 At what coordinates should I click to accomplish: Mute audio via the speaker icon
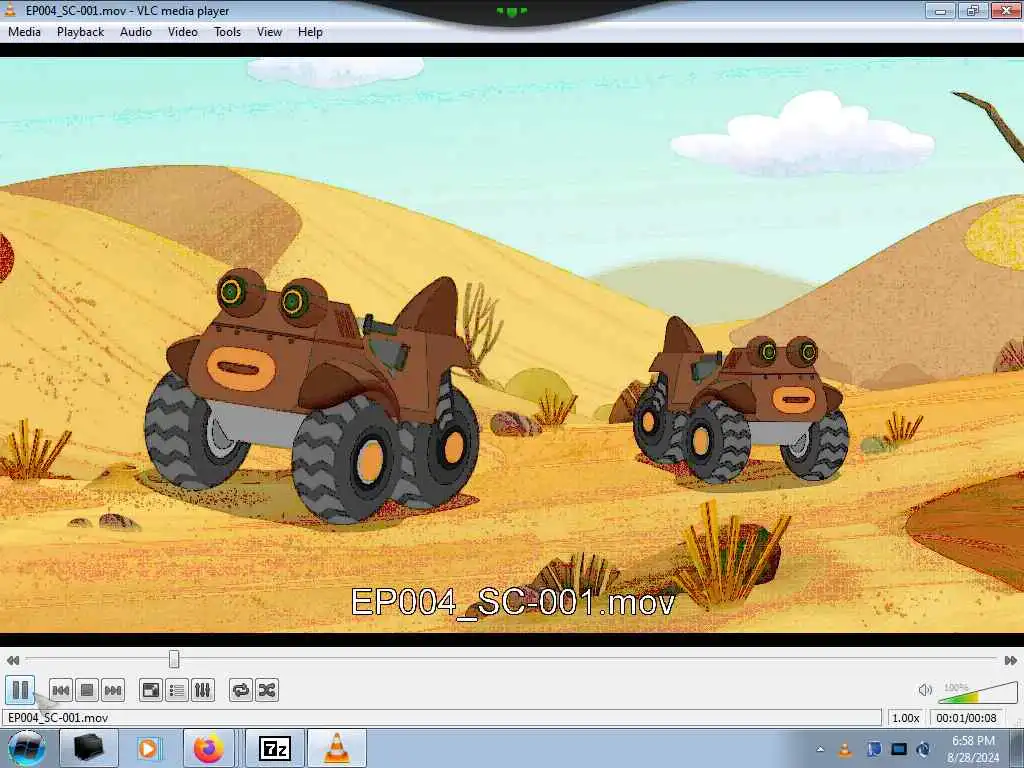click(x=925, y=690)
